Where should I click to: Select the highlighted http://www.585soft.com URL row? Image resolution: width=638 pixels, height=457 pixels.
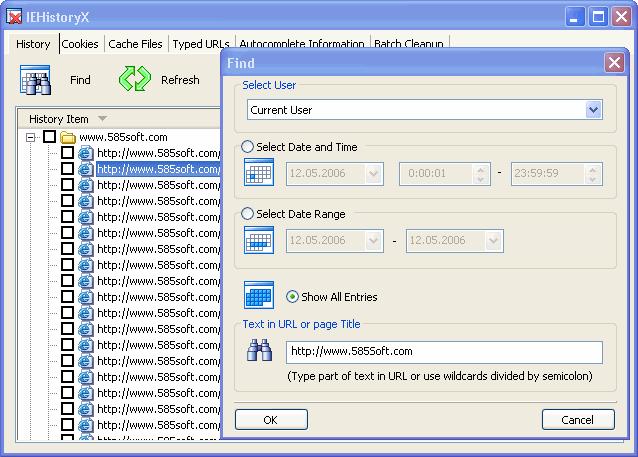click(159, 169)
